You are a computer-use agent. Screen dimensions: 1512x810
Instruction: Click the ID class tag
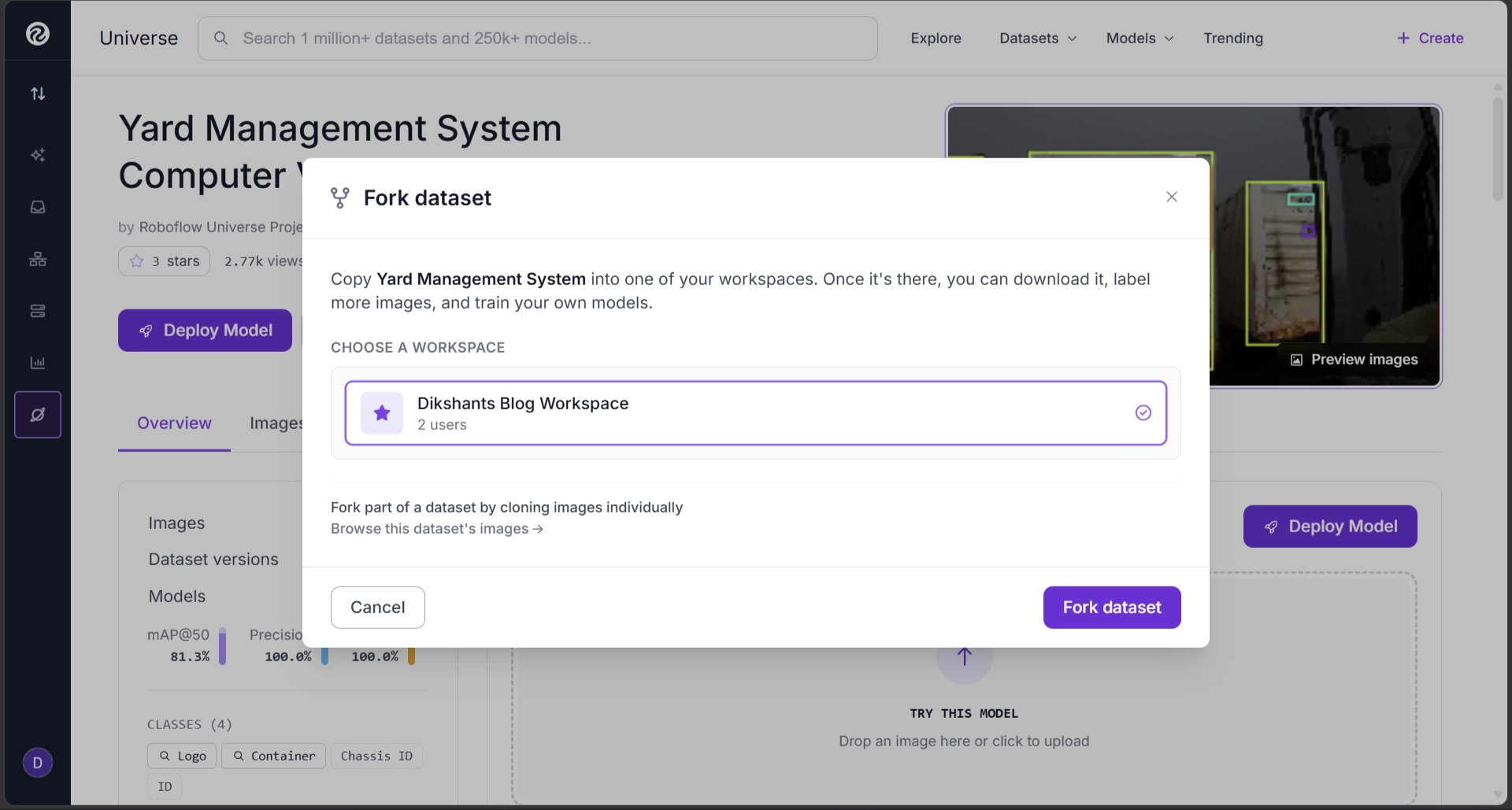tap(165, 787)
